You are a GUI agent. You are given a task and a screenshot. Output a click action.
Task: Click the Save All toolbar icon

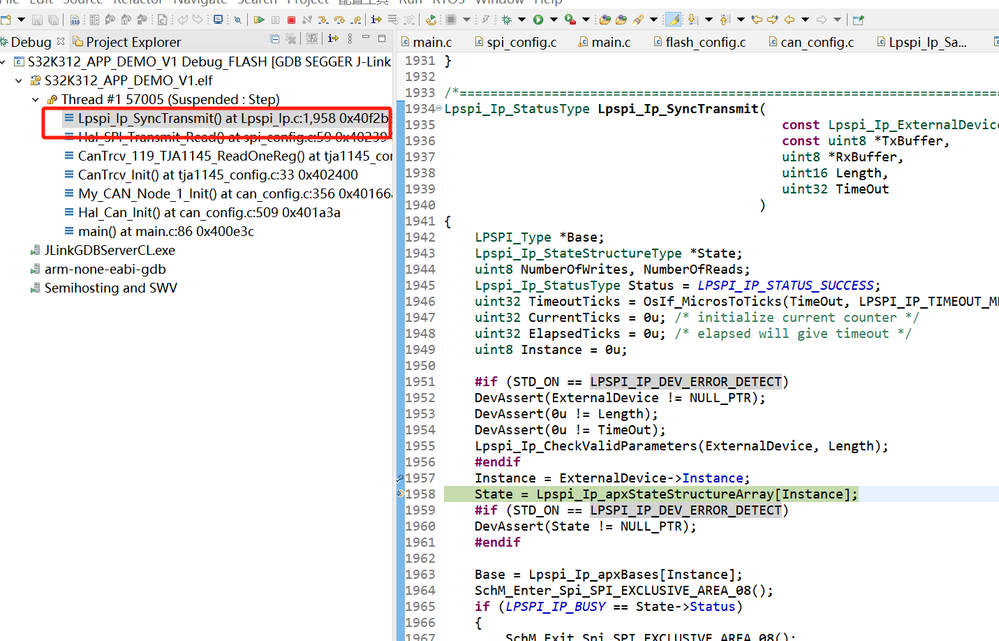(x=53, y=20)
